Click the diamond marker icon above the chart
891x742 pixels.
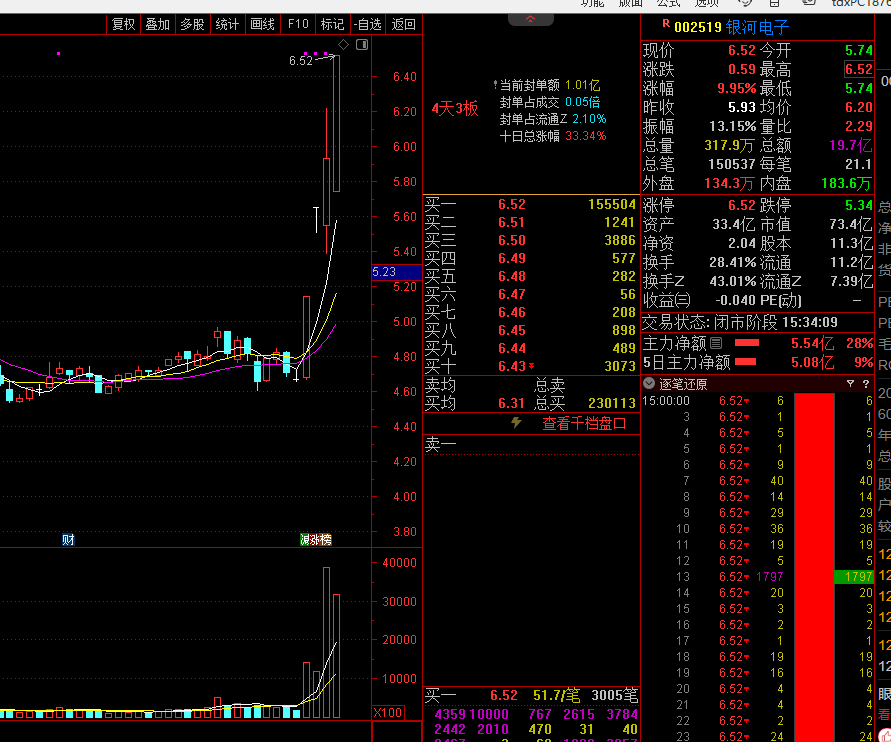click(344, 45)
